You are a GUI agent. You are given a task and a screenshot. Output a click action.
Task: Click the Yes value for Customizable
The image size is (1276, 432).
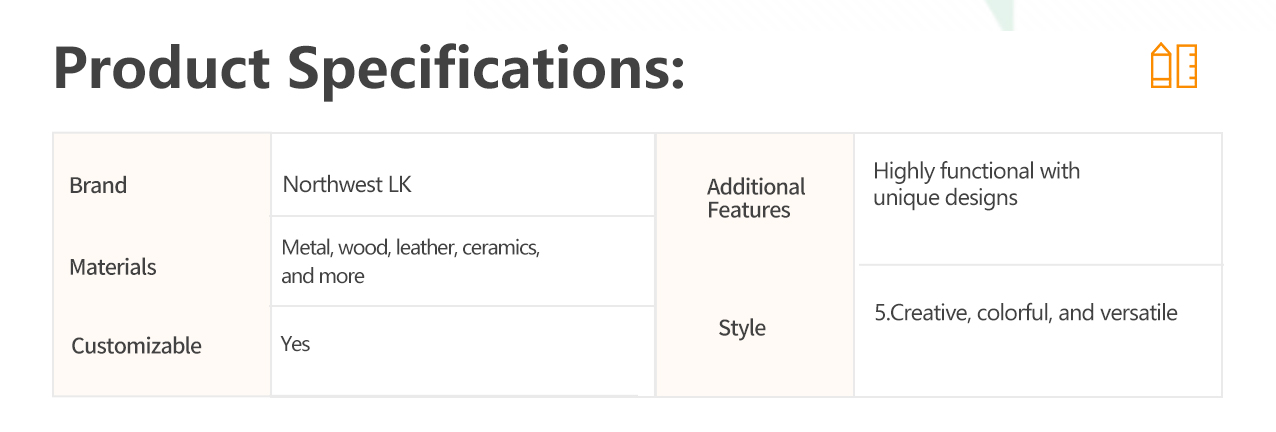pyautogui.click(x=296, y=344)
